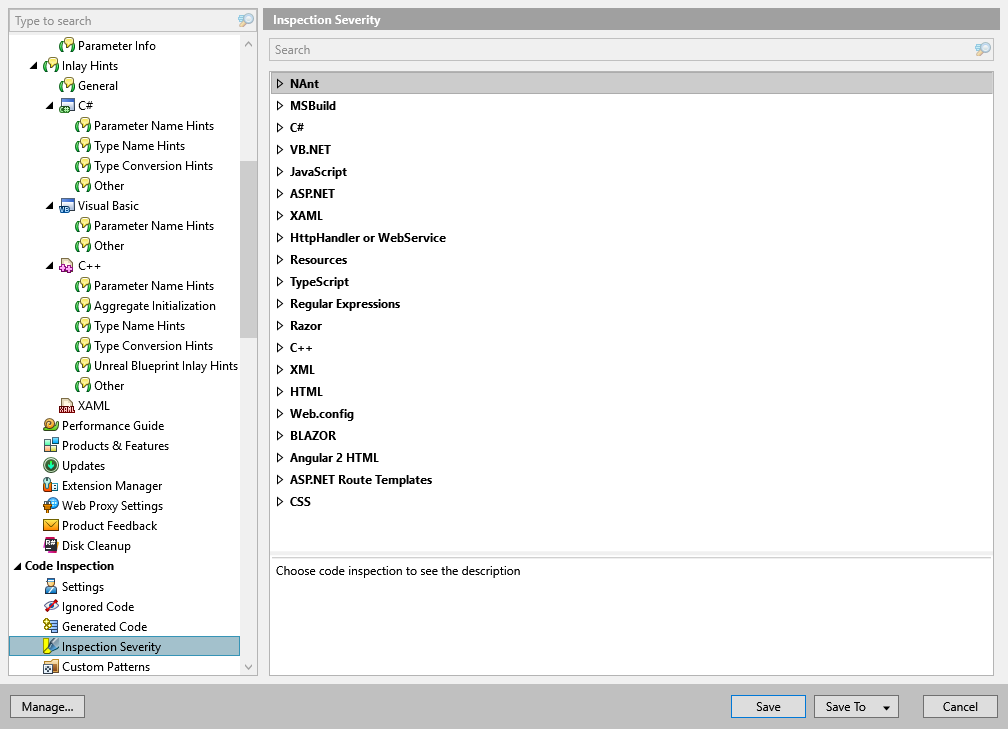1008x729 pixels.
Task: Click the search icon in left search box
Action: point(246,21)
